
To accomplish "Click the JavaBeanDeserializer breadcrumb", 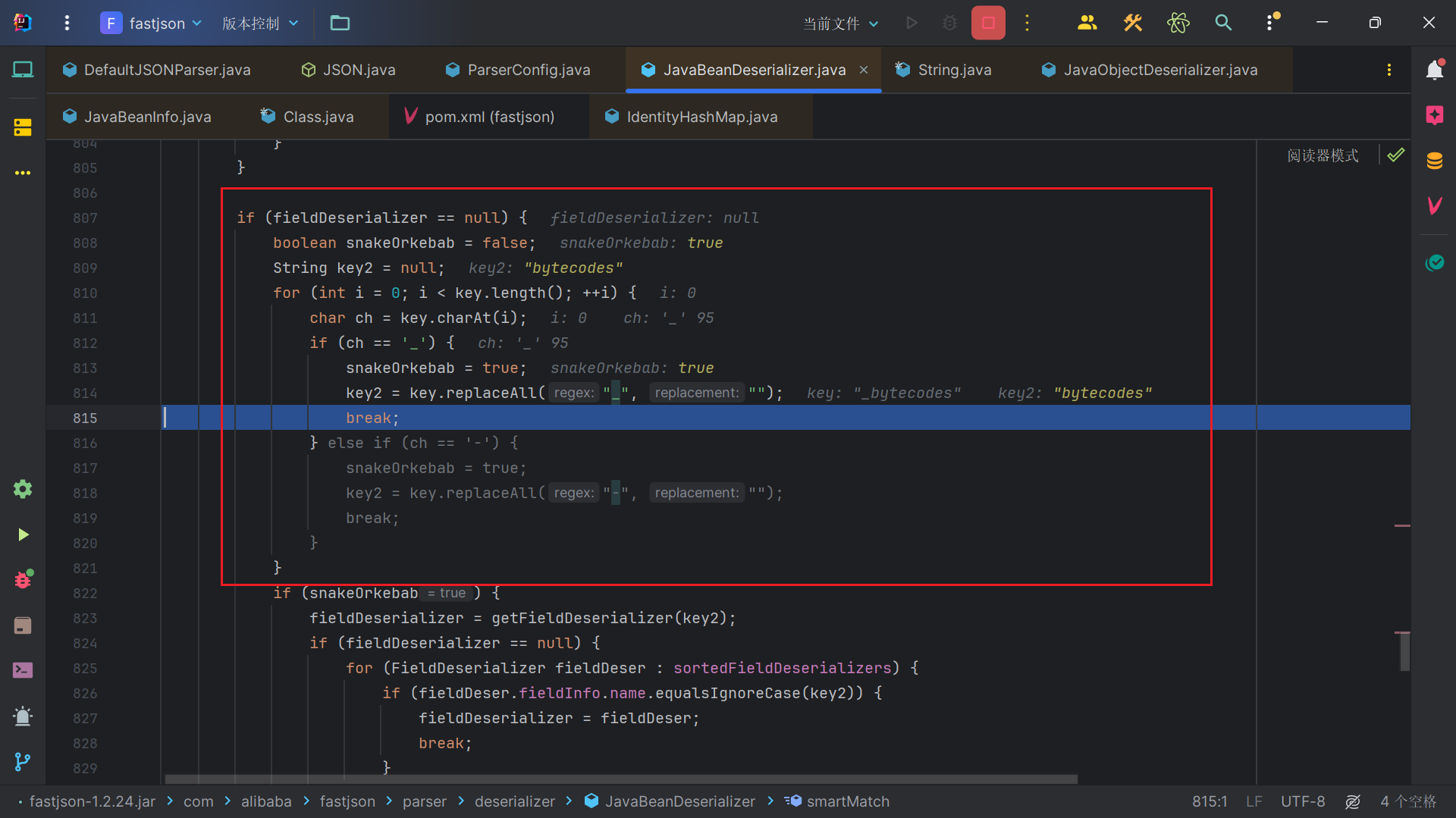I will click(670, 801).
